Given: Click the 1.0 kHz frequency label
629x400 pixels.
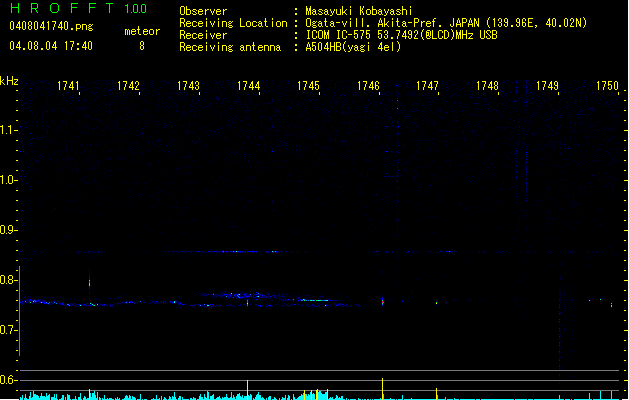Looking at the screenshot, I should (8, 179).
